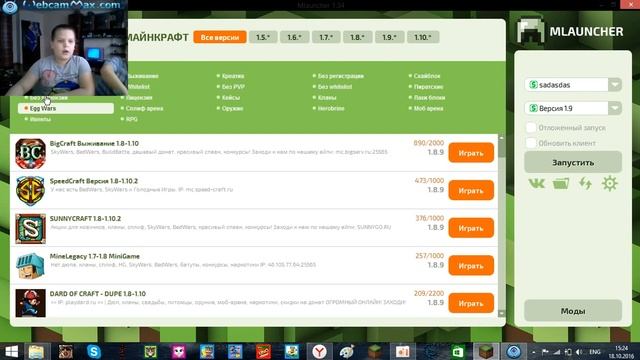Click the ENG language indicator
The width and height of the screenshot is (640, 360).
coord(595,352)
